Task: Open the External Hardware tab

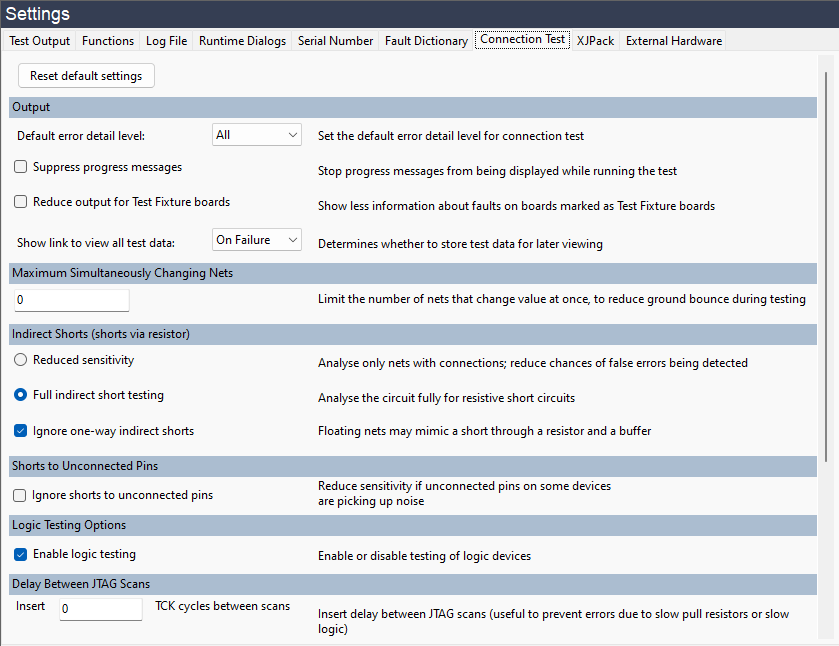Action: point(673,41)
